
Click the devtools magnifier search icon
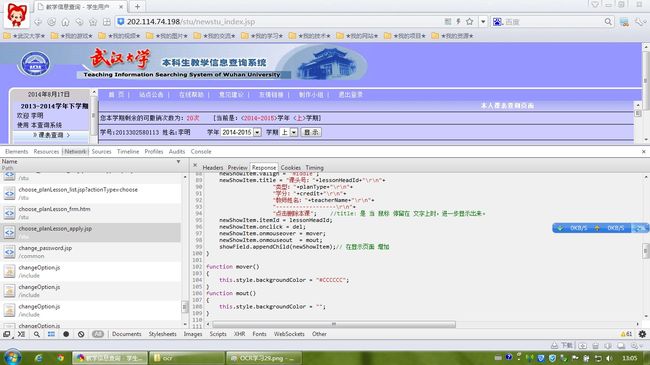(x=36, y=334)
